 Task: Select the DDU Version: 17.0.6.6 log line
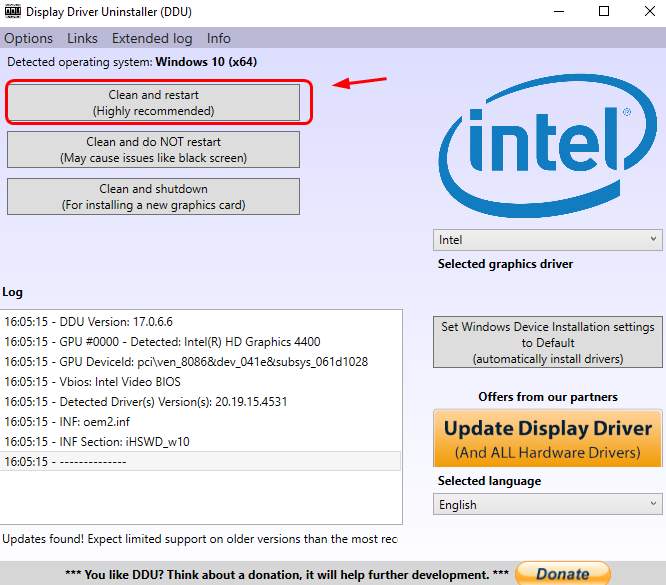200,322
